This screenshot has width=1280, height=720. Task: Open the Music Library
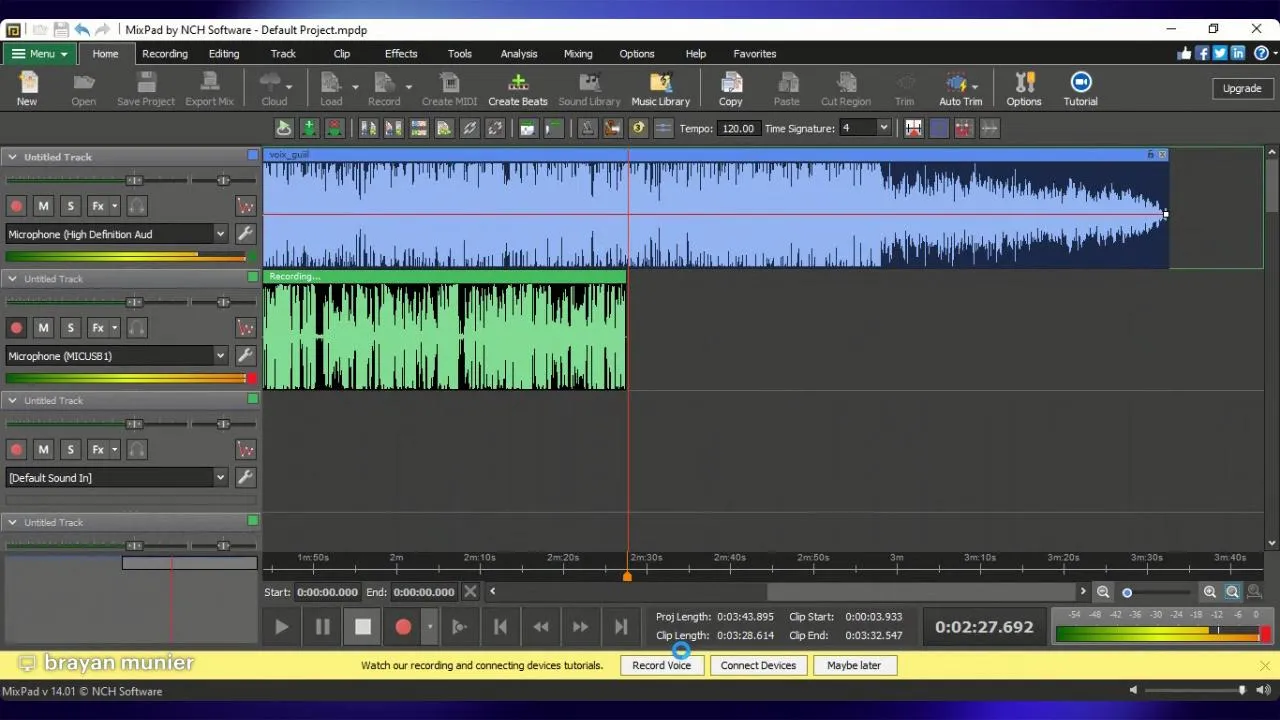[x=660, y=89]
